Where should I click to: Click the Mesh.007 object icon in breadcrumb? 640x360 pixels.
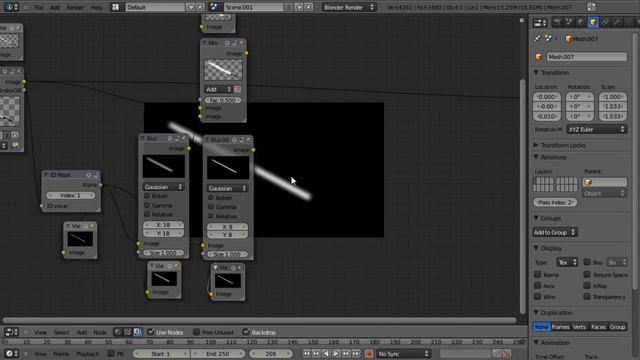pos(568,39)
